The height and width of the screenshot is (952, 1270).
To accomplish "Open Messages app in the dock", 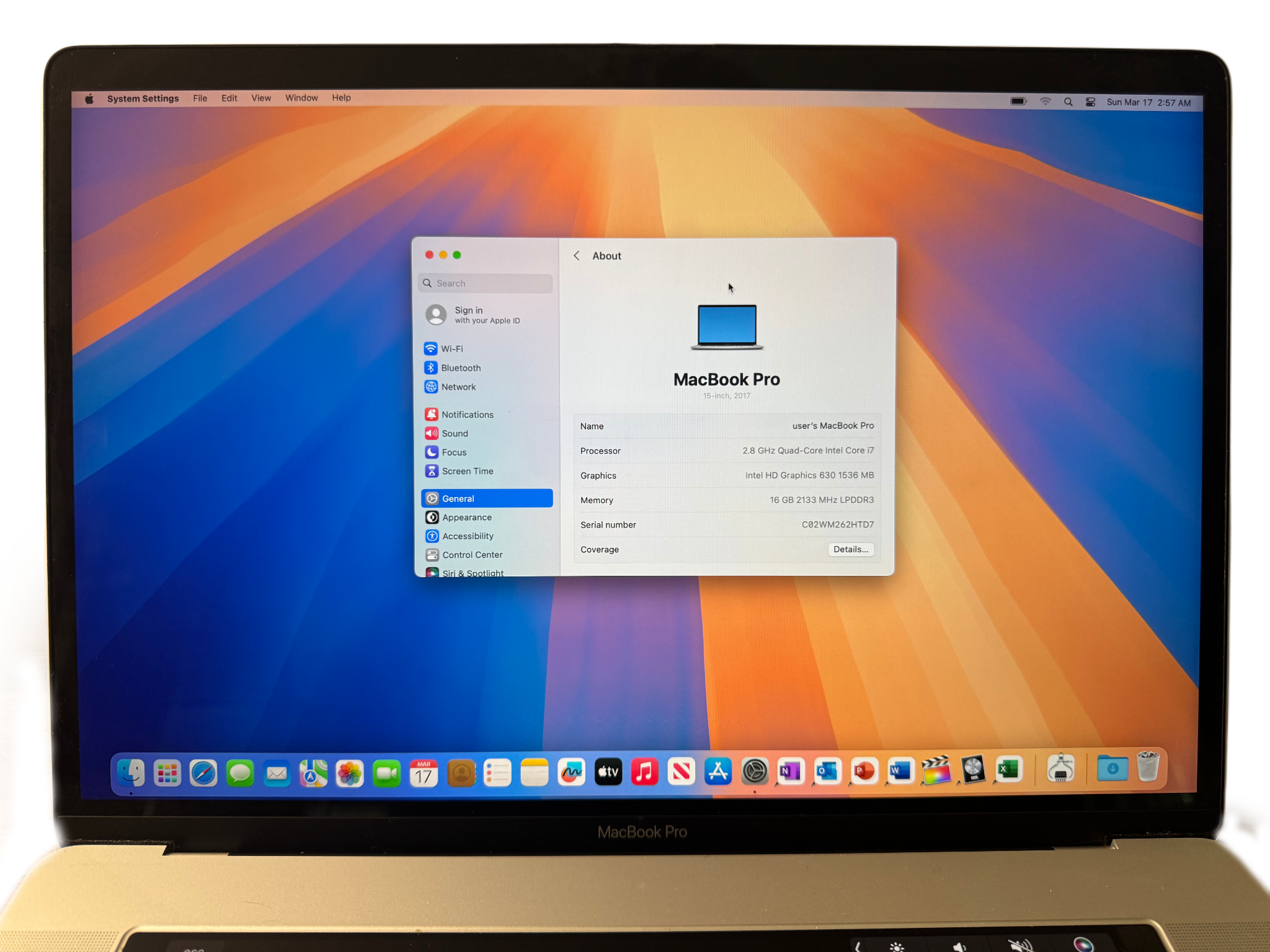I will pos(240,773).
